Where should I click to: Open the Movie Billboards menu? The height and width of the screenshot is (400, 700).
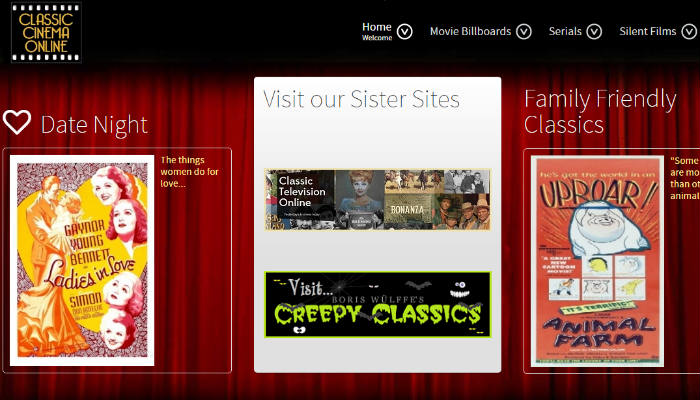point(470,31)
